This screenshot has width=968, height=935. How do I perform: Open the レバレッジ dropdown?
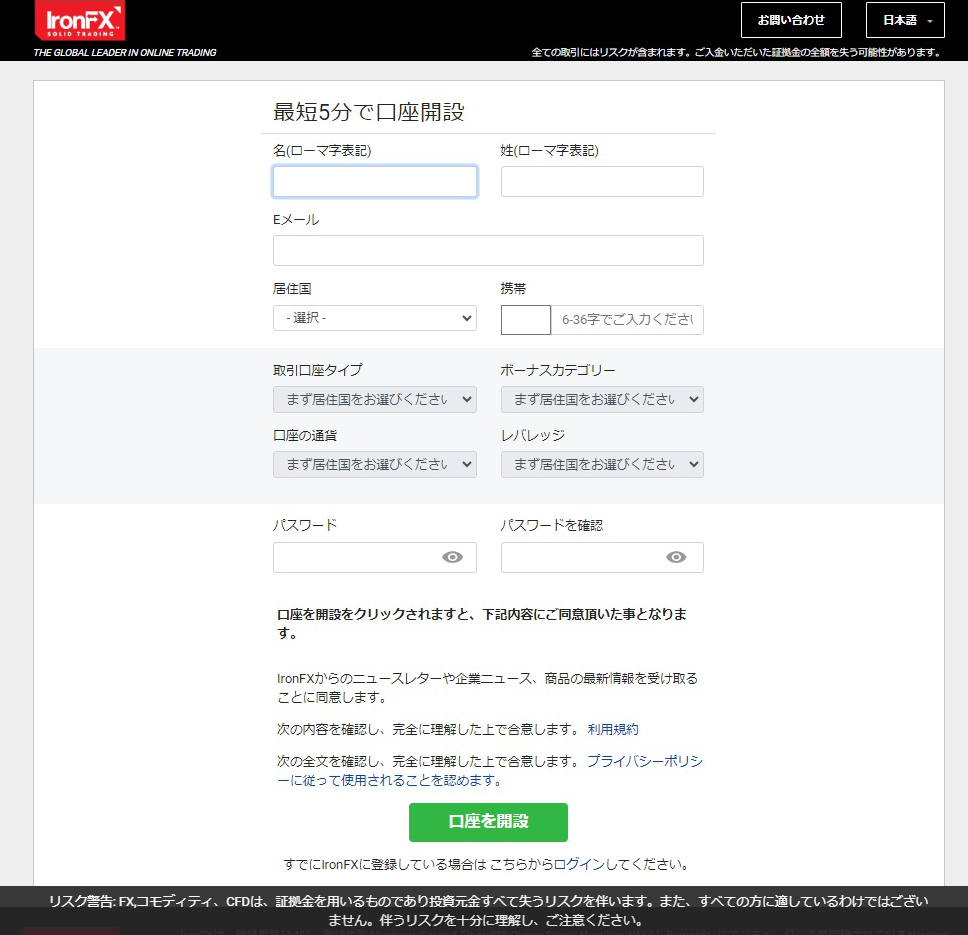[602, 464]
